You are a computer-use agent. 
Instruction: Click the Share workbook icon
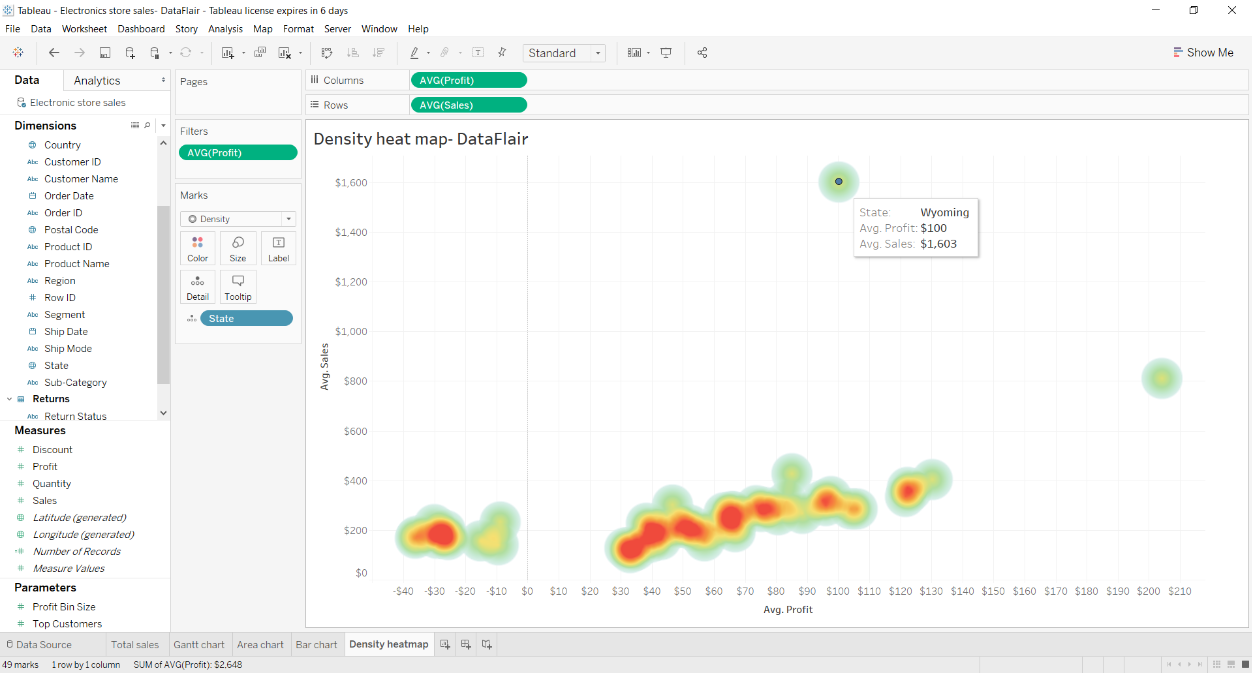pyautogui.click(x=702, y=53)
